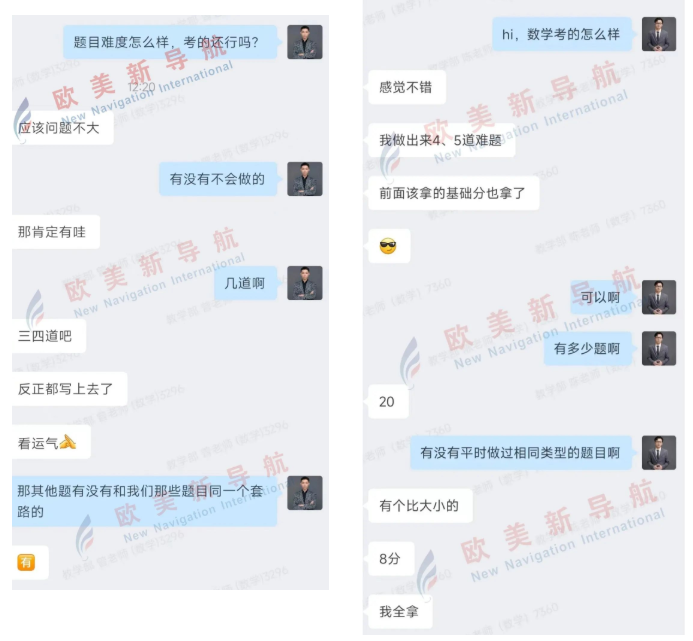Tap teacher avatar beside "题目难度怎么样" message
The height and width of the screenshot is (641, 693).
coord(305,42)
